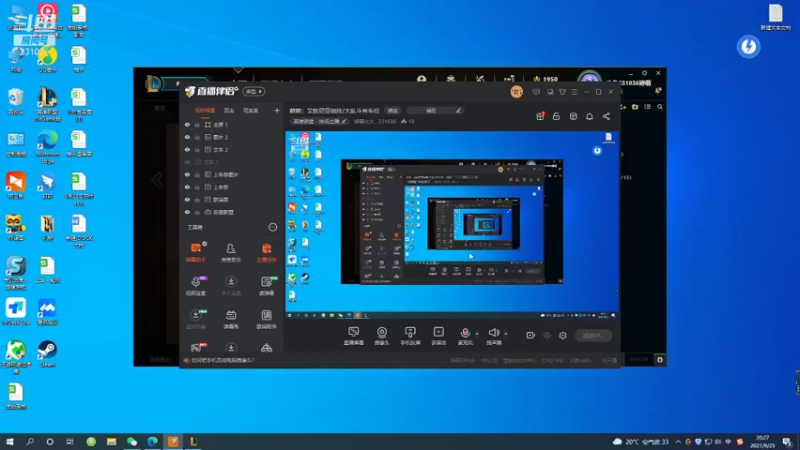Image resolution: width=800 pixels, height=450 pixels.
Task: Open the gift box icon with red dot
Action: coord(540,116)
